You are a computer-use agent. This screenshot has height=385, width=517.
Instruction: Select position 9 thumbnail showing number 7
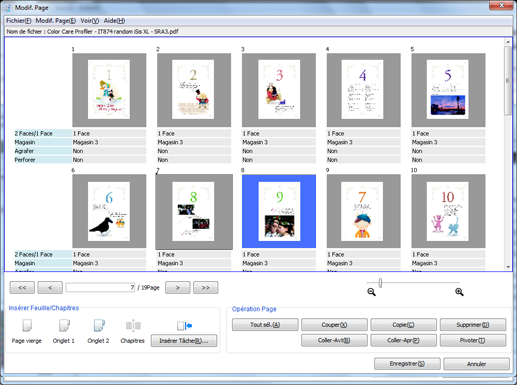(x=364, y=211)
